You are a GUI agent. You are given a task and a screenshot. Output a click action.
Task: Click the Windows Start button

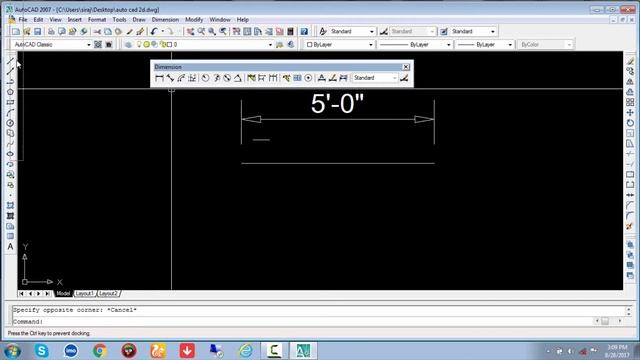[x=12, y=351]
